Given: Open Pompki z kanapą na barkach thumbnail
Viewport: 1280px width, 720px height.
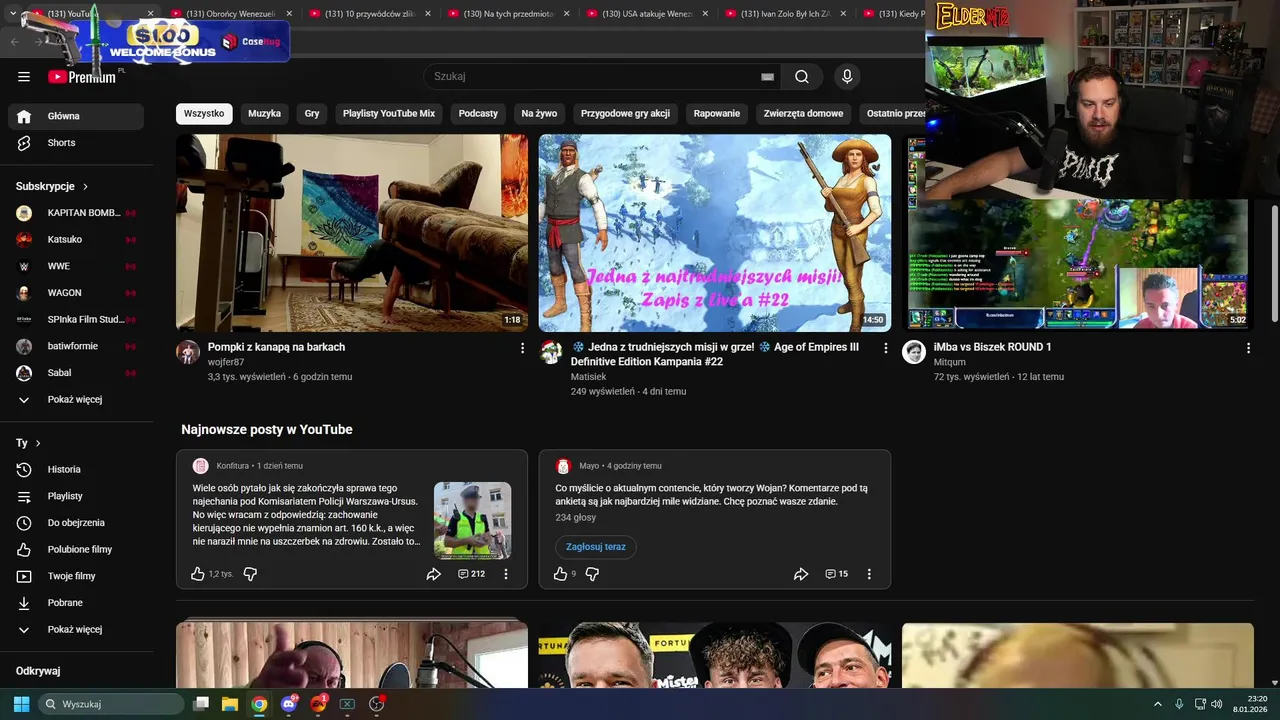Looking at the screenshot, I should pyautogui.click(x=352, y=233).
